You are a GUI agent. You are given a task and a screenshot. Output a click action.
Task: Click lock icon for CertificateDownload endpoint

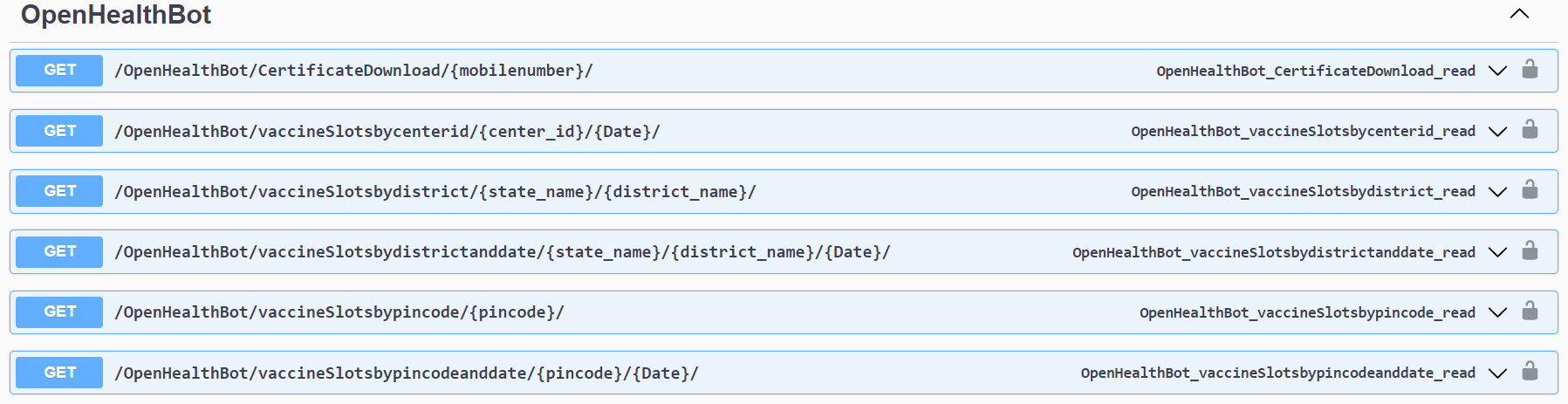[x=1530, y=69]
